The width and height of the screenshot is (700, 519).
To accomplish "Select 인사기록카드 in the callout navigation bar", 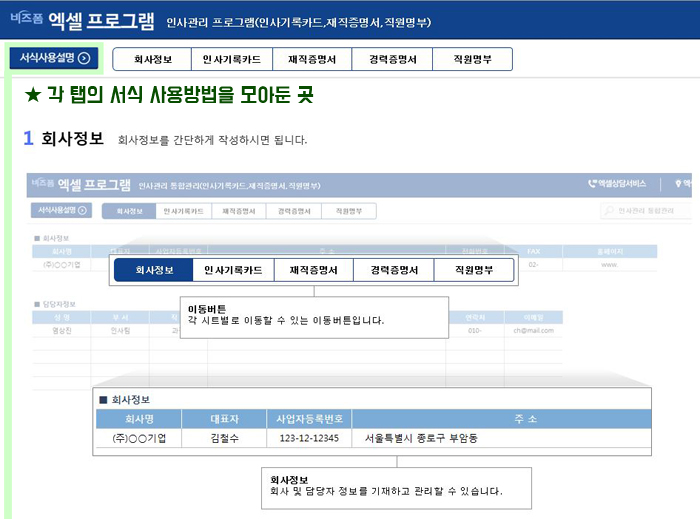I will pyautogui.click(x=233, y=270).
